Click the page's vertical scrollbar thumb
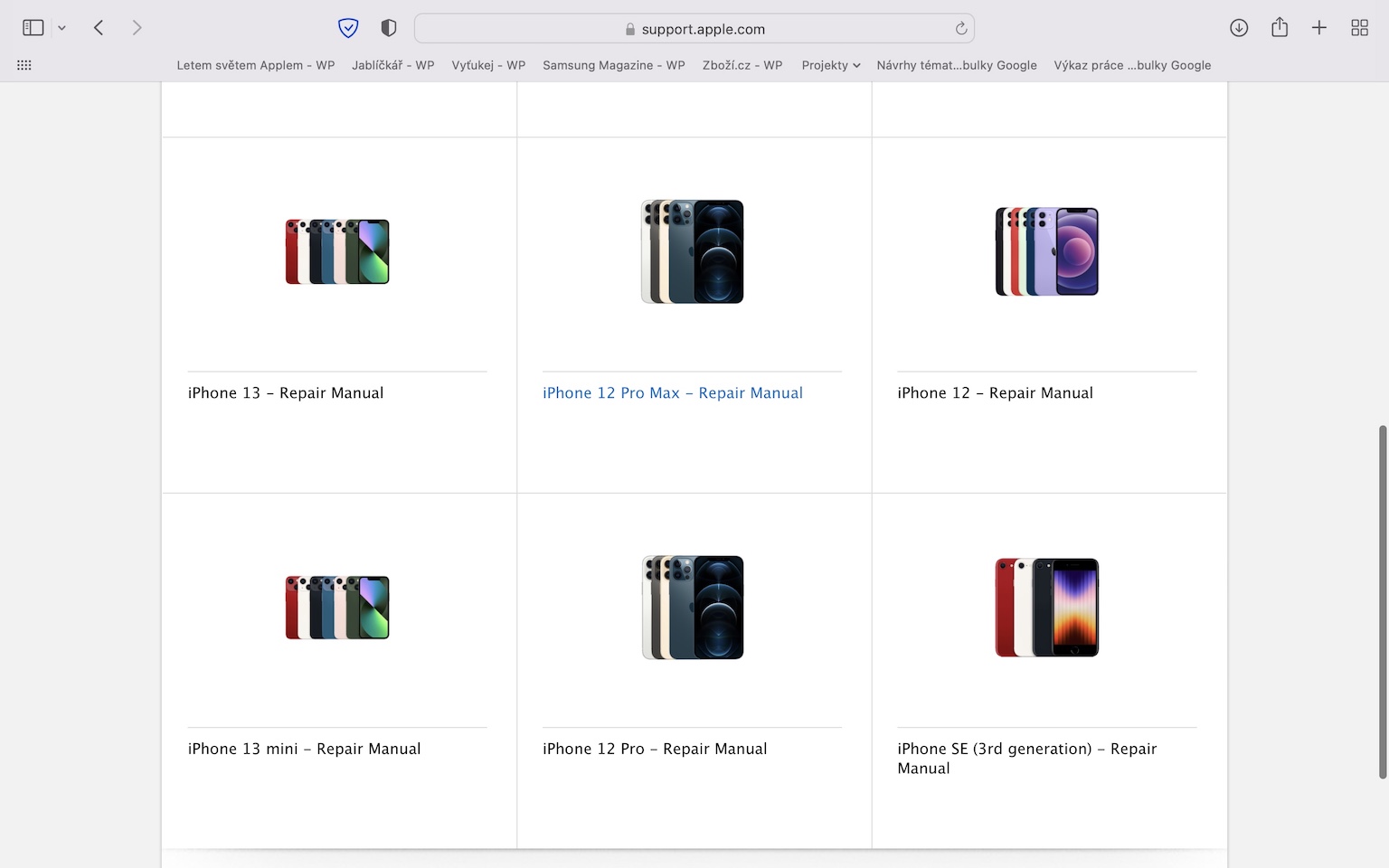 click(x=1382, y=601)
